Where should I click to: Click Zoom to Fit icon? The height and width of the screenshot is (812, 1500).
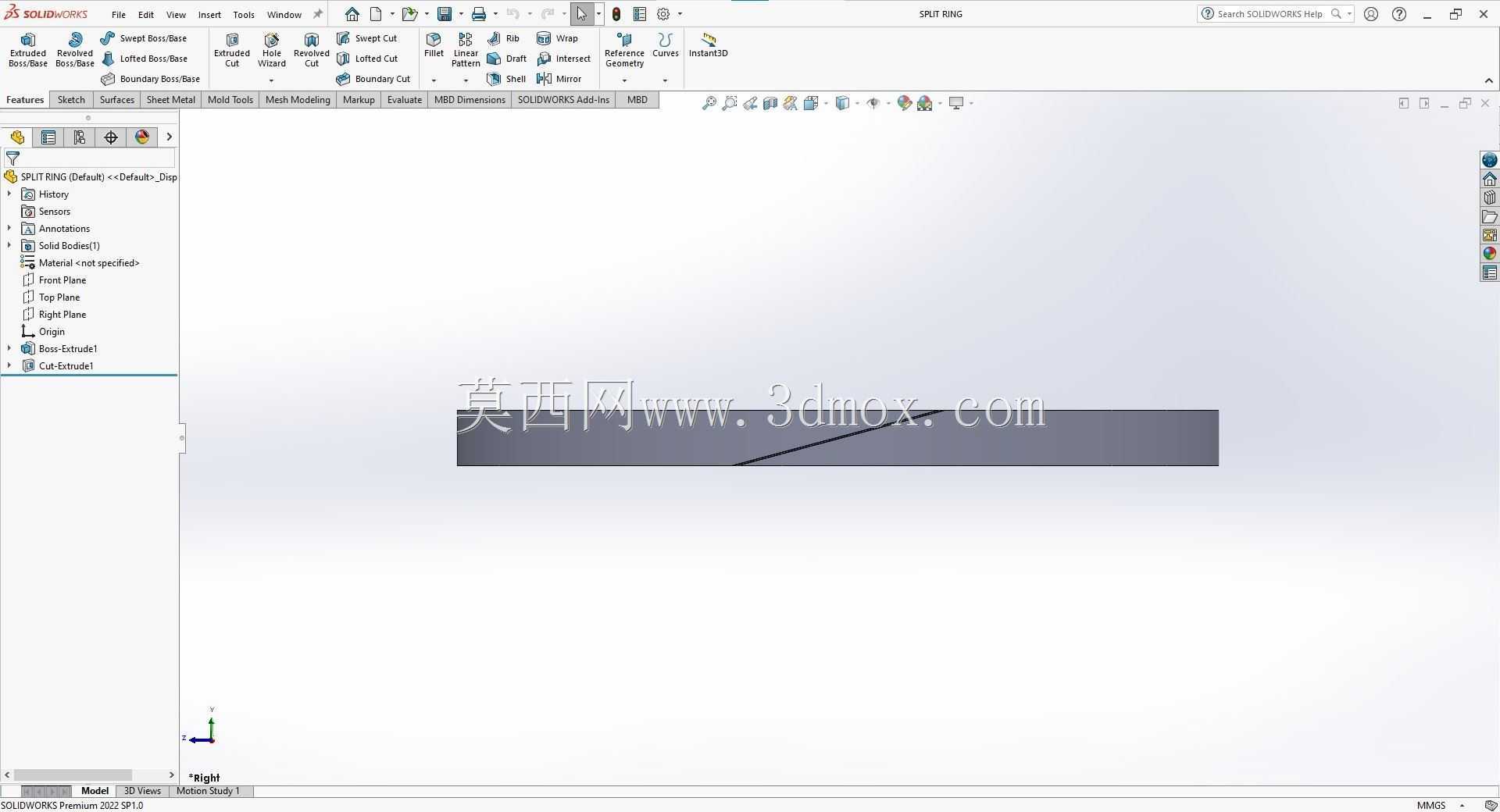pos(709,103)
